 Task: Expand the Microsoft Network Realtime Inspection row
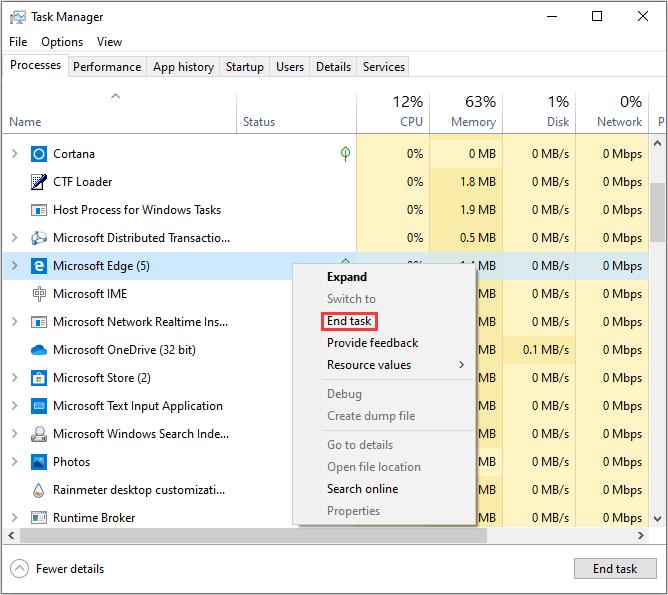click(14, 322)
